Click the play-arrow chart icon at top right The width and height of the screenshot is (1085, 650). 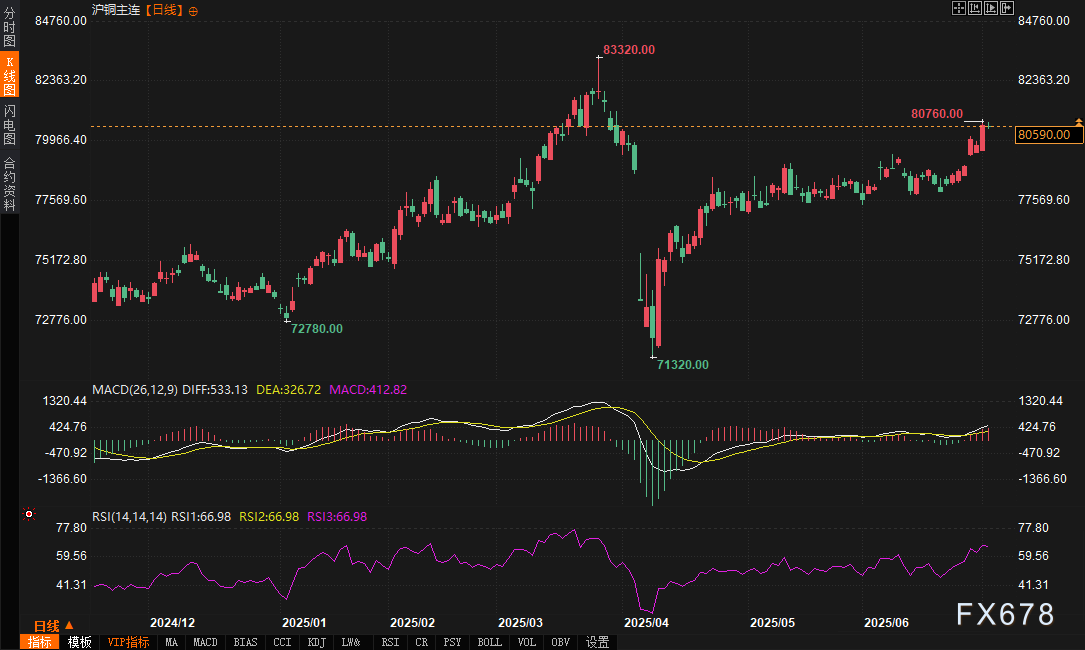click(x=991, y=8)
